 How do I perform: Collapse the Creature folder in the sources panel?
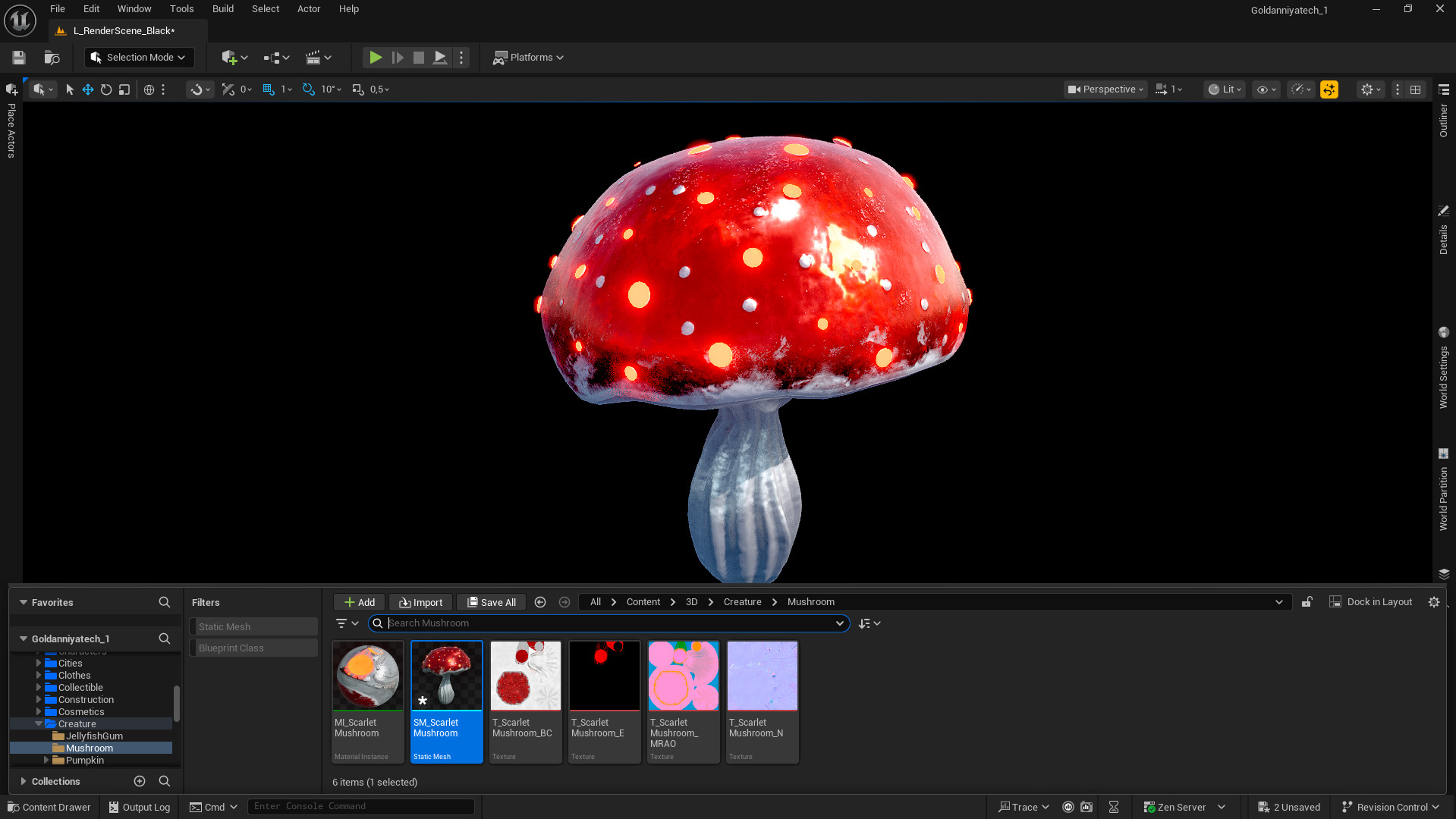coord(39,723)
